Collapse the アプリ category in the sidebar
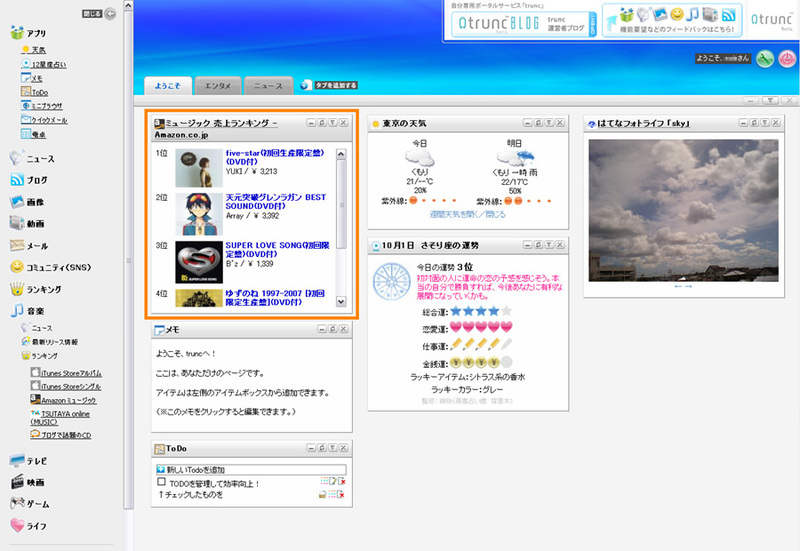 (29, 33)
